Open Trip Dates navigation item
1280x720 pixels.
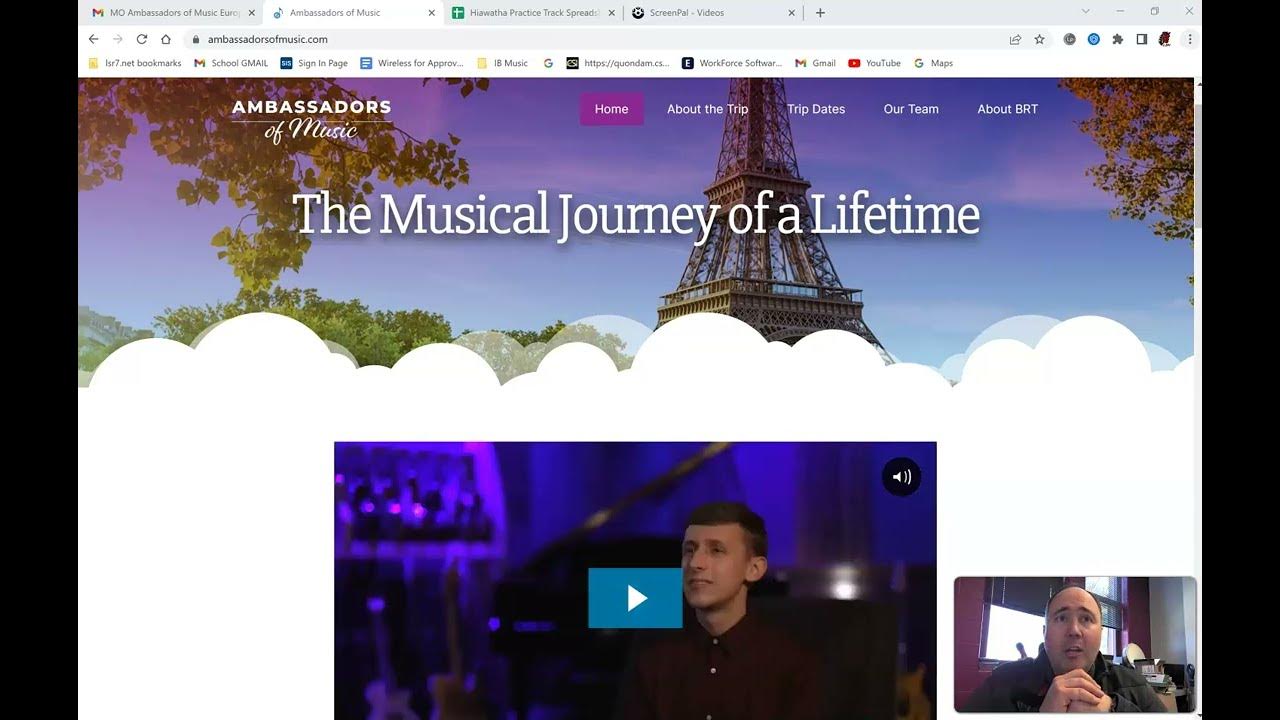[x=816, y=109]
